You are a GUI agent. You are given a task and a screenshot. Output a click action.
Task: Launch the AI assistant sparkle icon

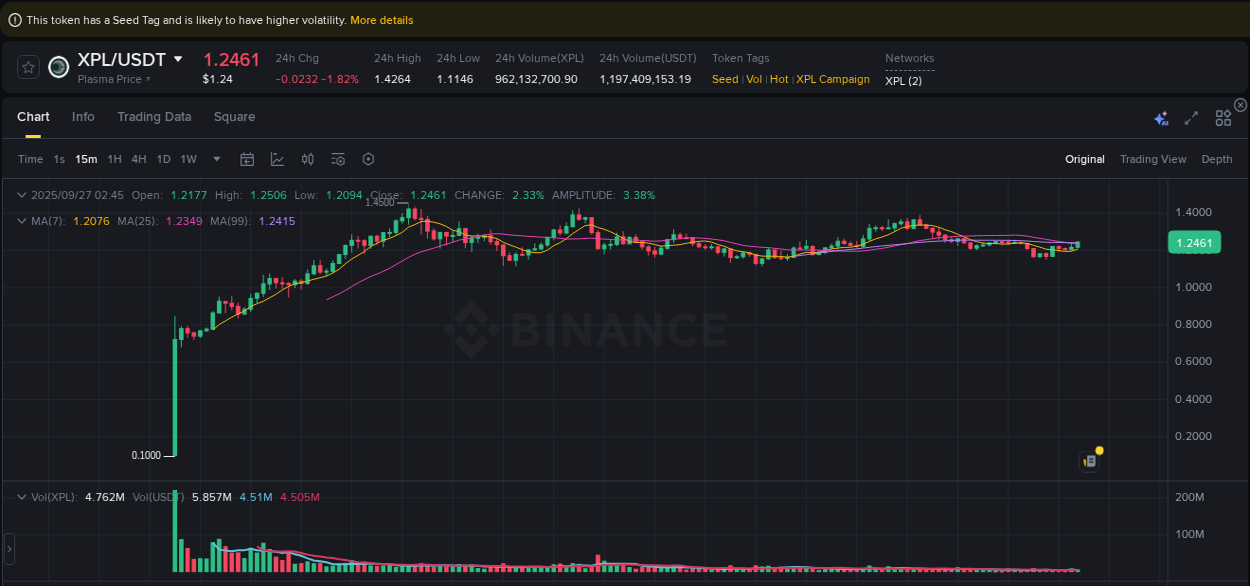coord(1161,117)
